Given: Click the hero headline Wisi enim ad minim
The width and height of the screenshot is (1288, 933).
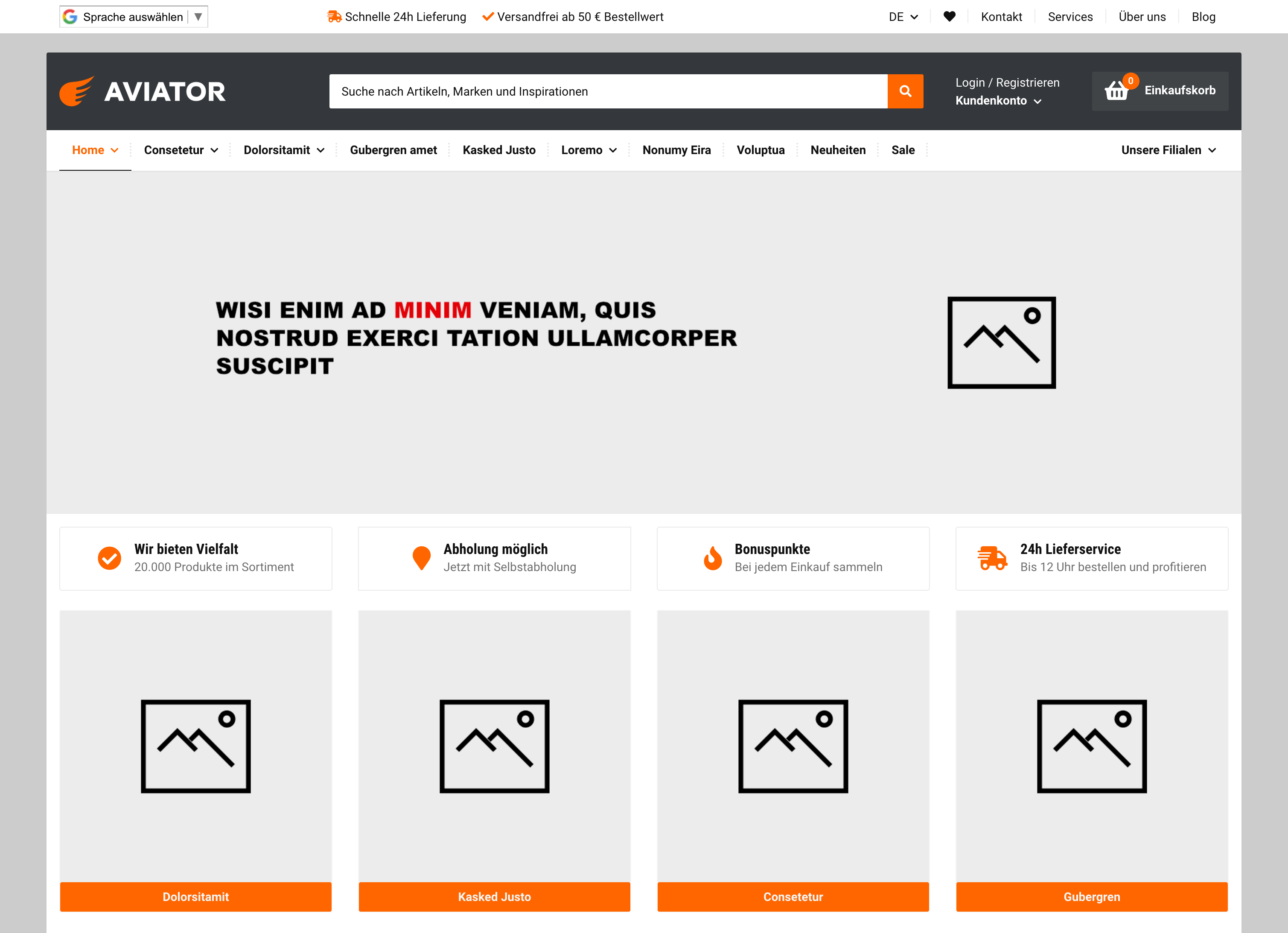Looking at the screenshot, I should click(x=476, y=338).
